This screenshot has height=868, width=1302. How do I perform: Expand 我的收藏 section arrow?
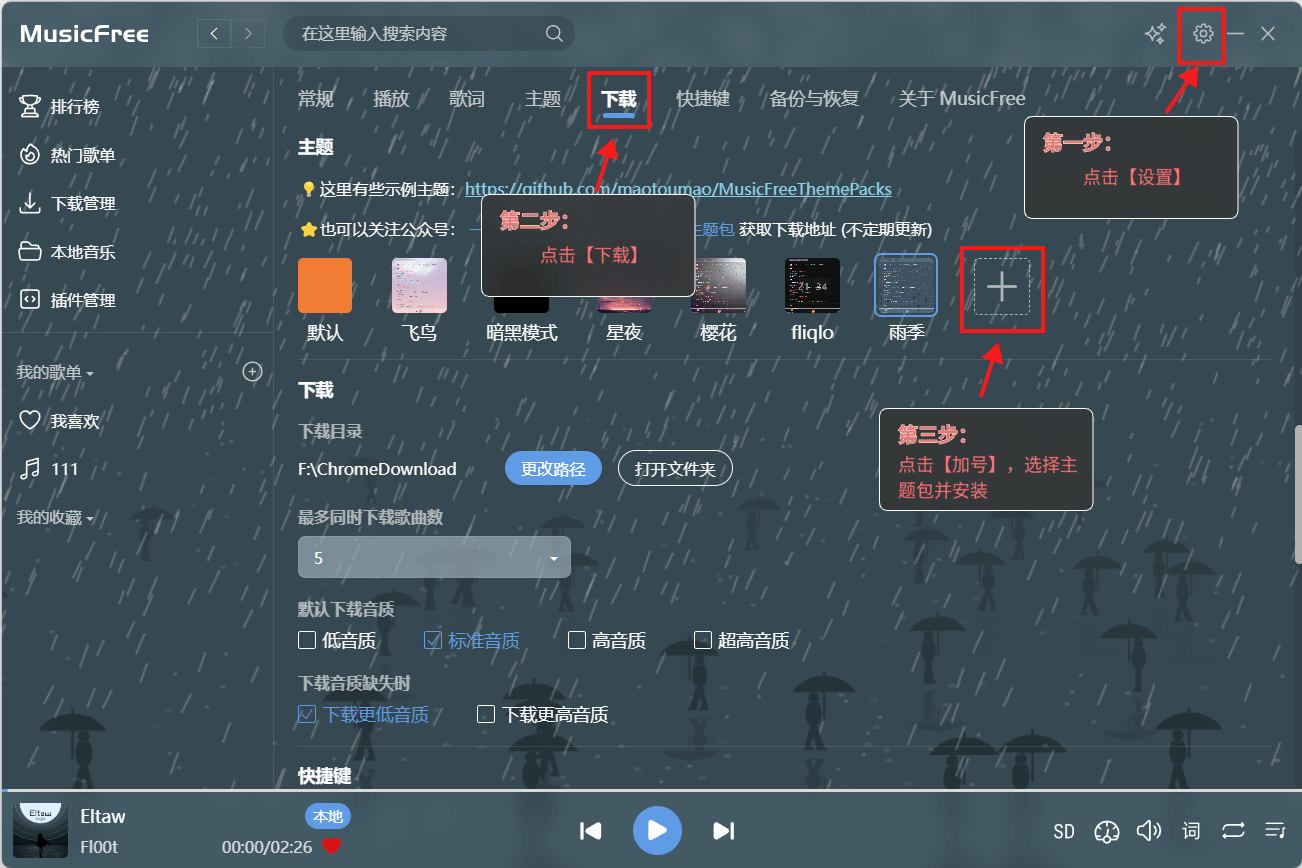90,520
